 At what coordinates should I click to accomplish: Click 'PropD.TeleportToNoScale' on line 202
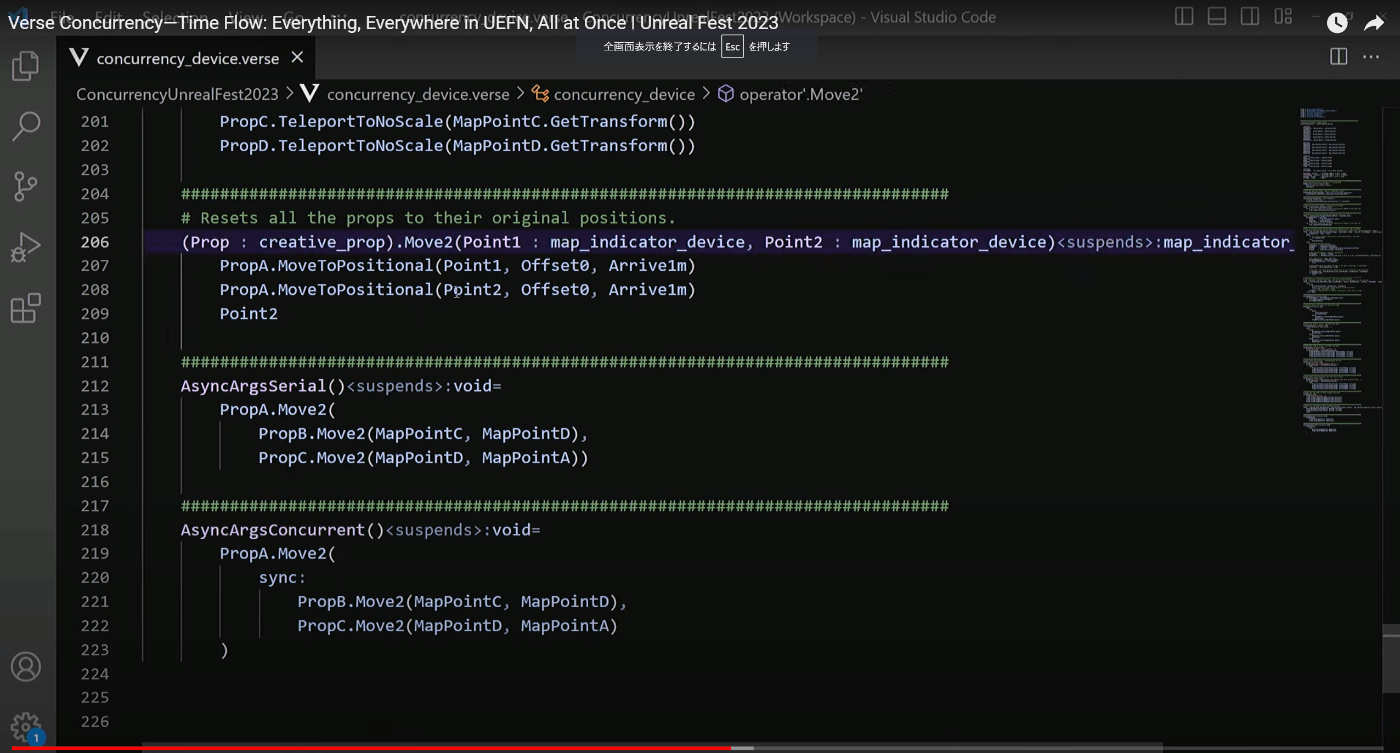point(332,146)
